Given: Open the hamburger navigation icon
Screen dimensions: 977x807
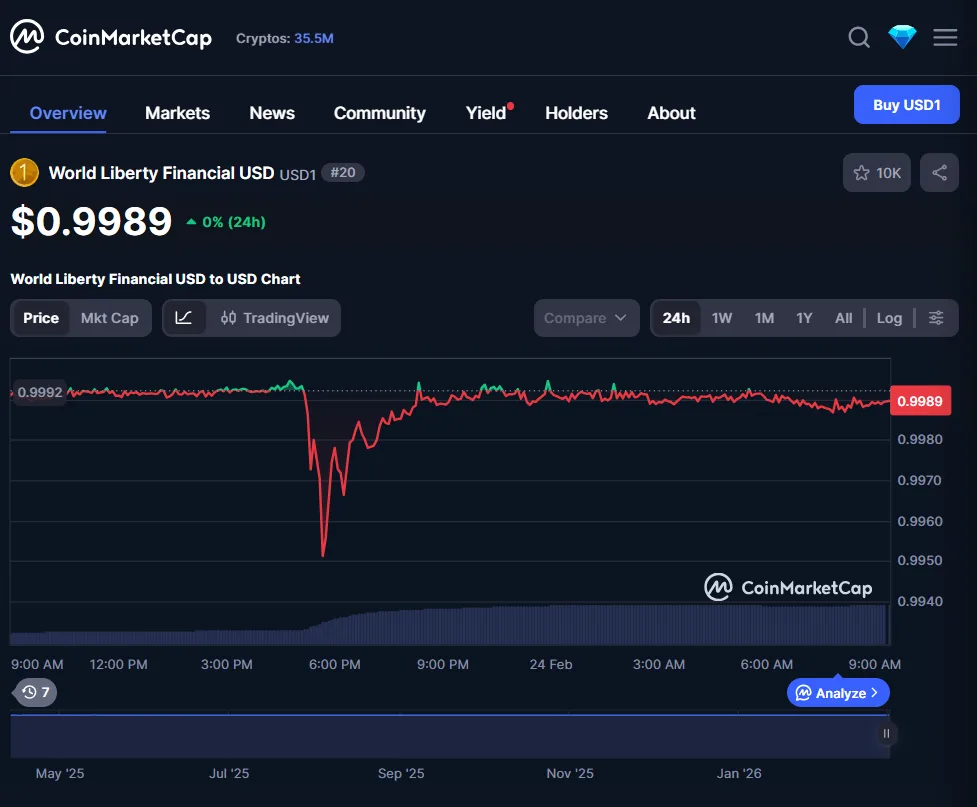Looking at the screenshot, I should tap(944, 37).
